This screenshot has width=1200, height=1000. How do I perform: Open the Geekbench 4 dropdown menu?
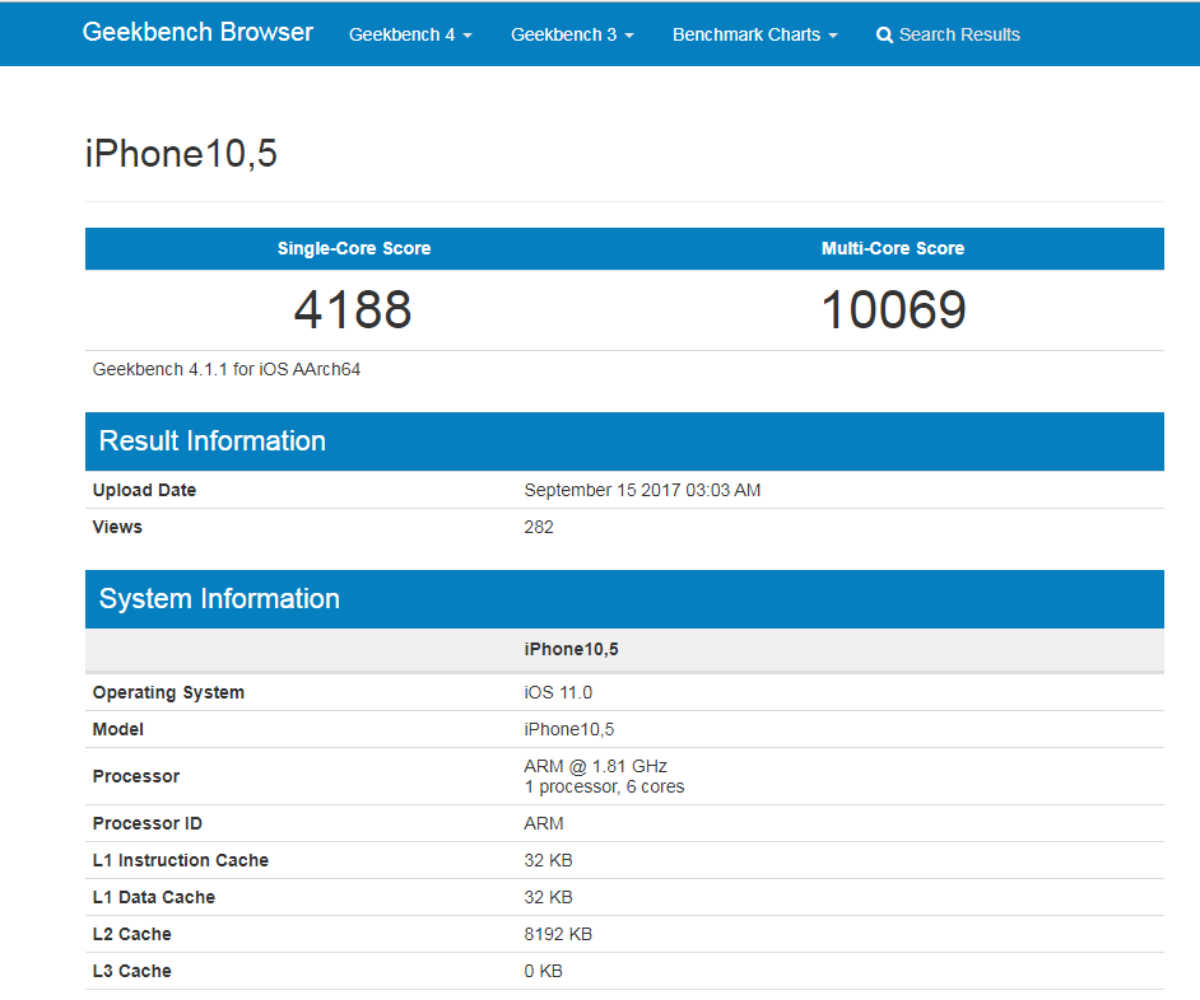point(410,35)
